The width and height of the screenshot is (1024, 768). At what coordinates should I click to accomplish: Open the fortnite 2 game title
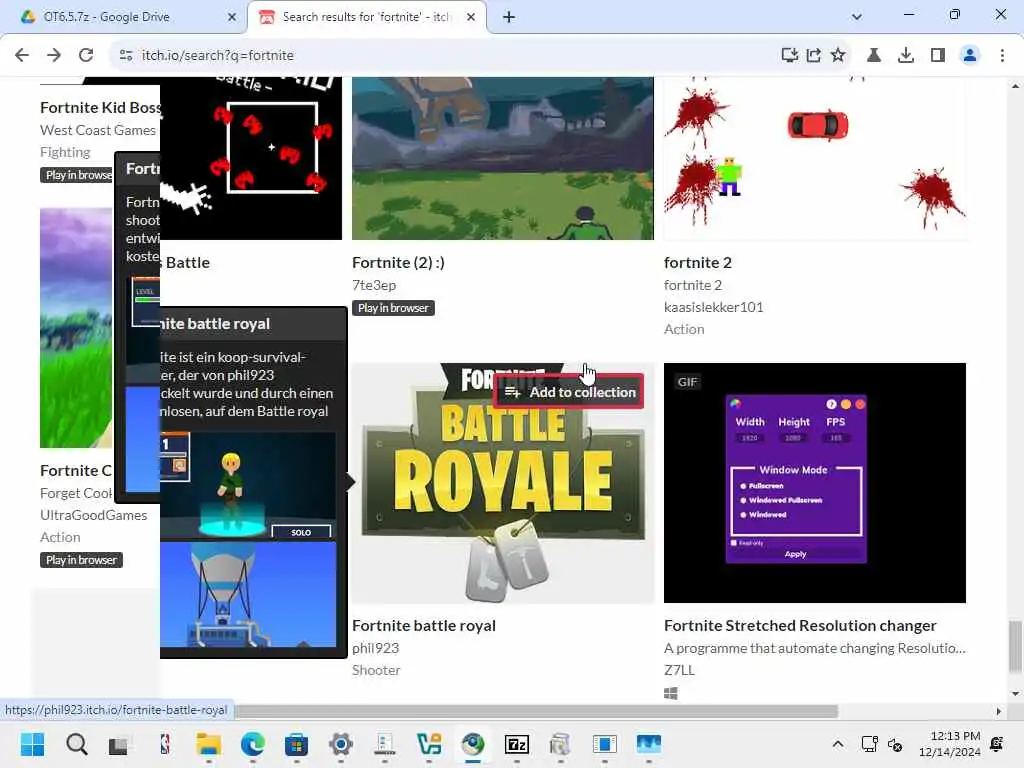(697, 263)
